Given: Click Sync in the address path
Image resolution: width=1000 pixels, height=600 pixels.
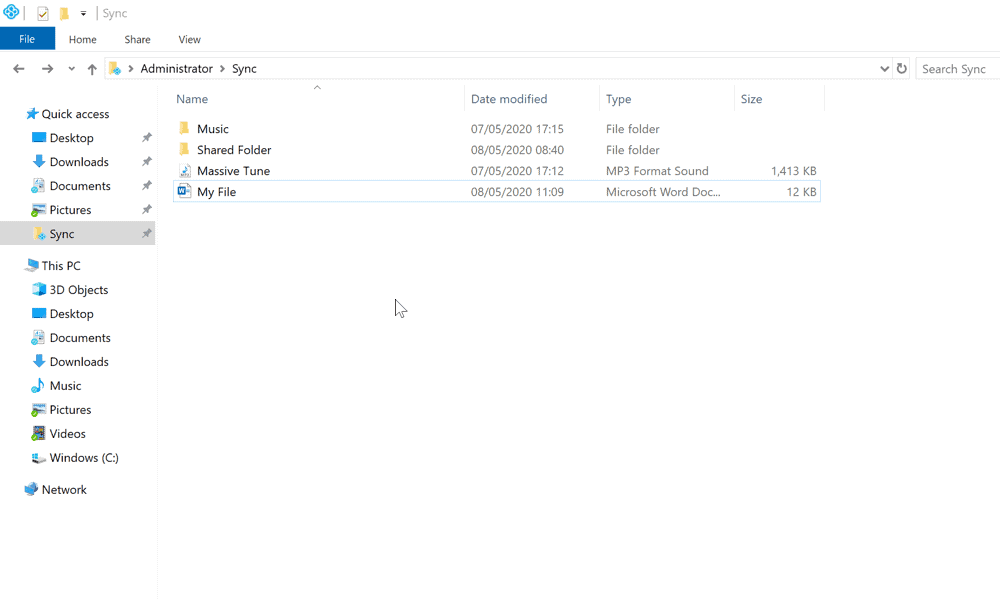Looking at the screenshot, I should pos(244,69).
